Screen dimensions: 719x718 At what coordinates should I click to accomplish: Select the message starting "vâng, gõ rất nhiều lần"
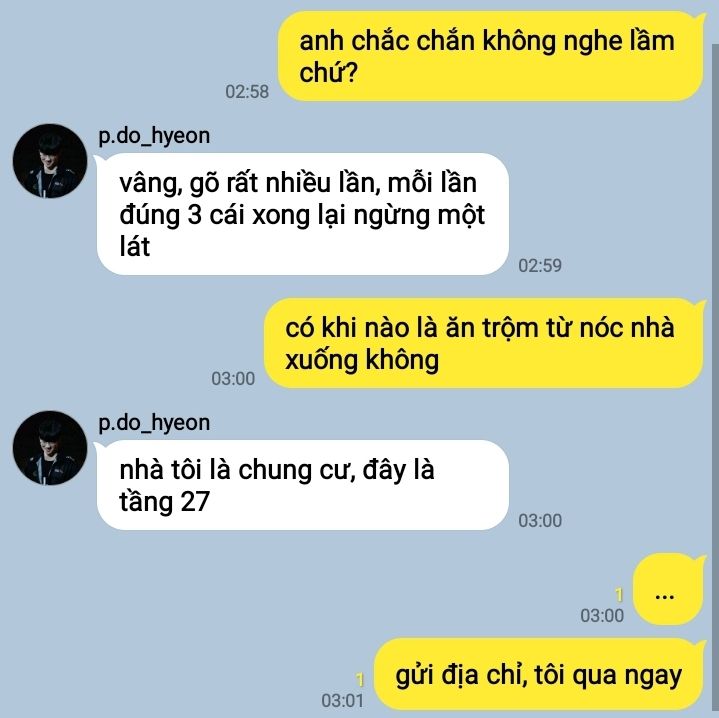pos(303,214)
